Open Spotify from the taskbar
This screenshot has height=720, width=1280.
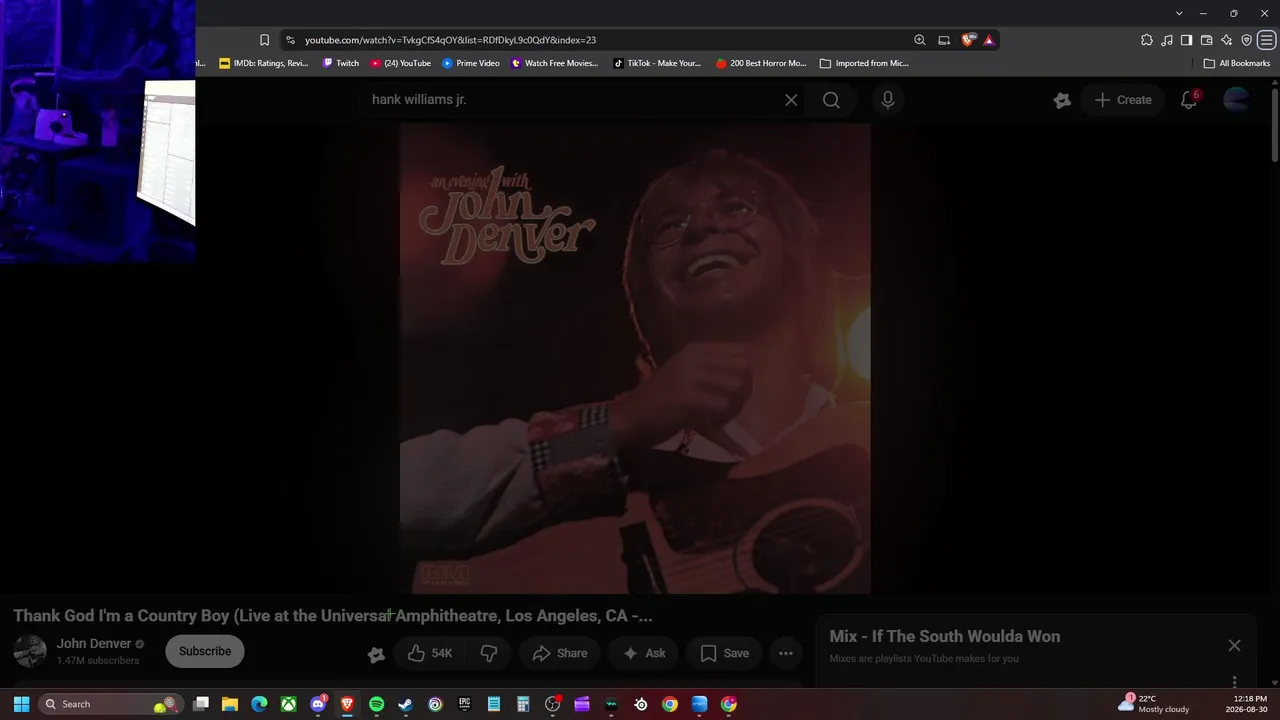(376, 704)
